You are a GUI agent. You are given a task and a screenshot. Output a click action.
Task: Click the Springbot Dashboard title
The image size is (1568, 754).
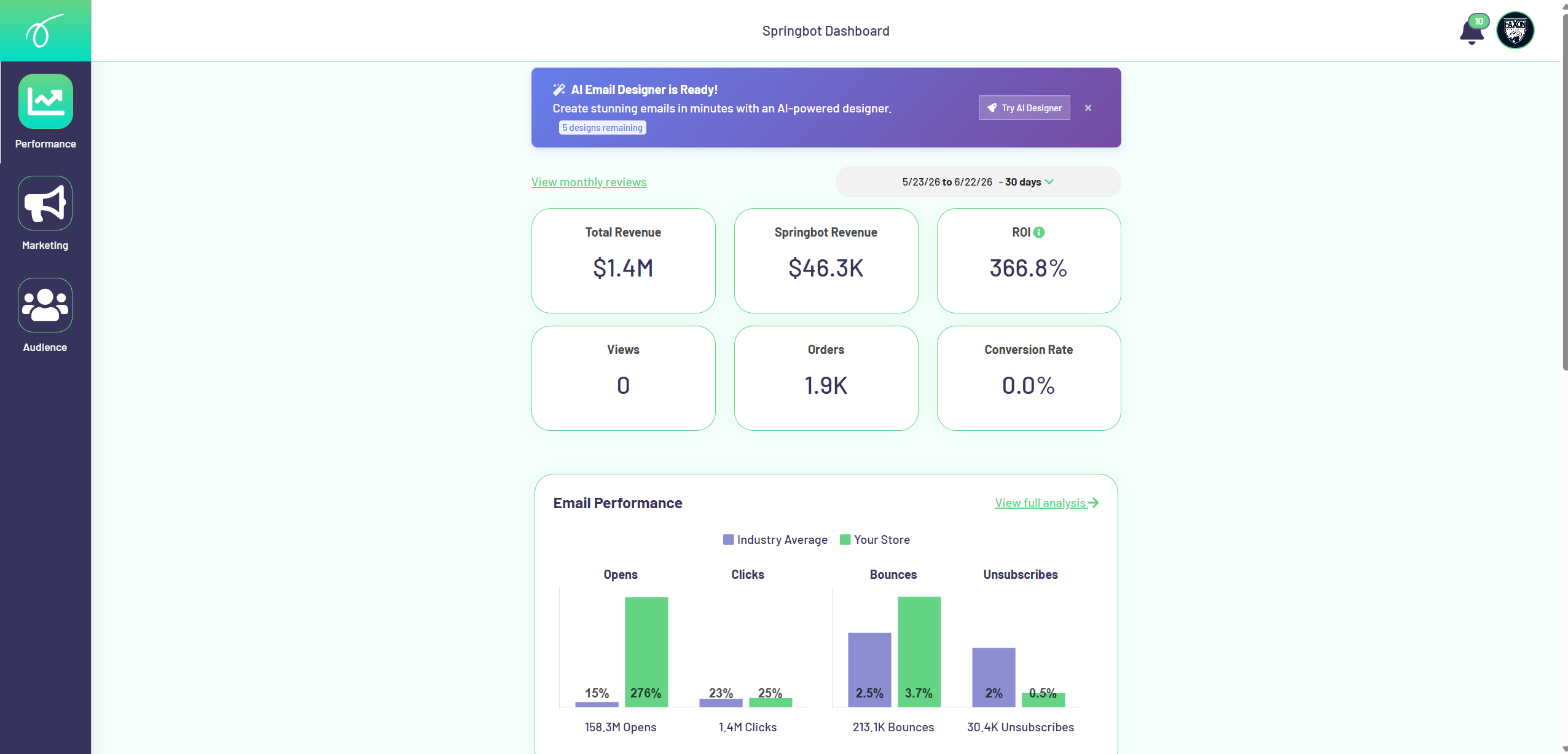(x=826, y=31)
